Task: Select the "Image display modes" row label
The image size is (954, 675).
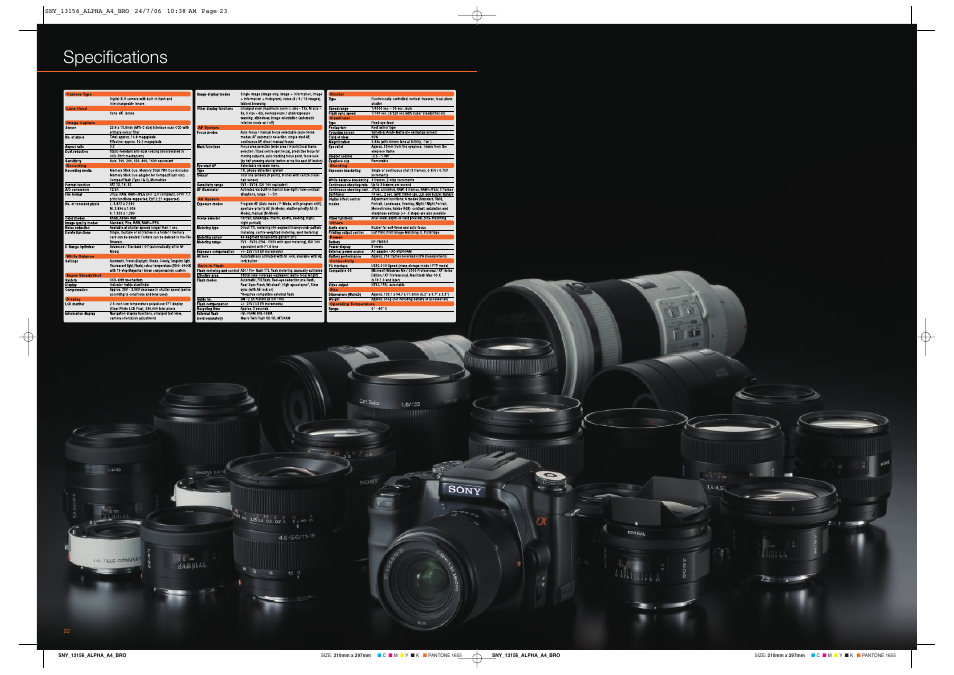Action: 214,94
